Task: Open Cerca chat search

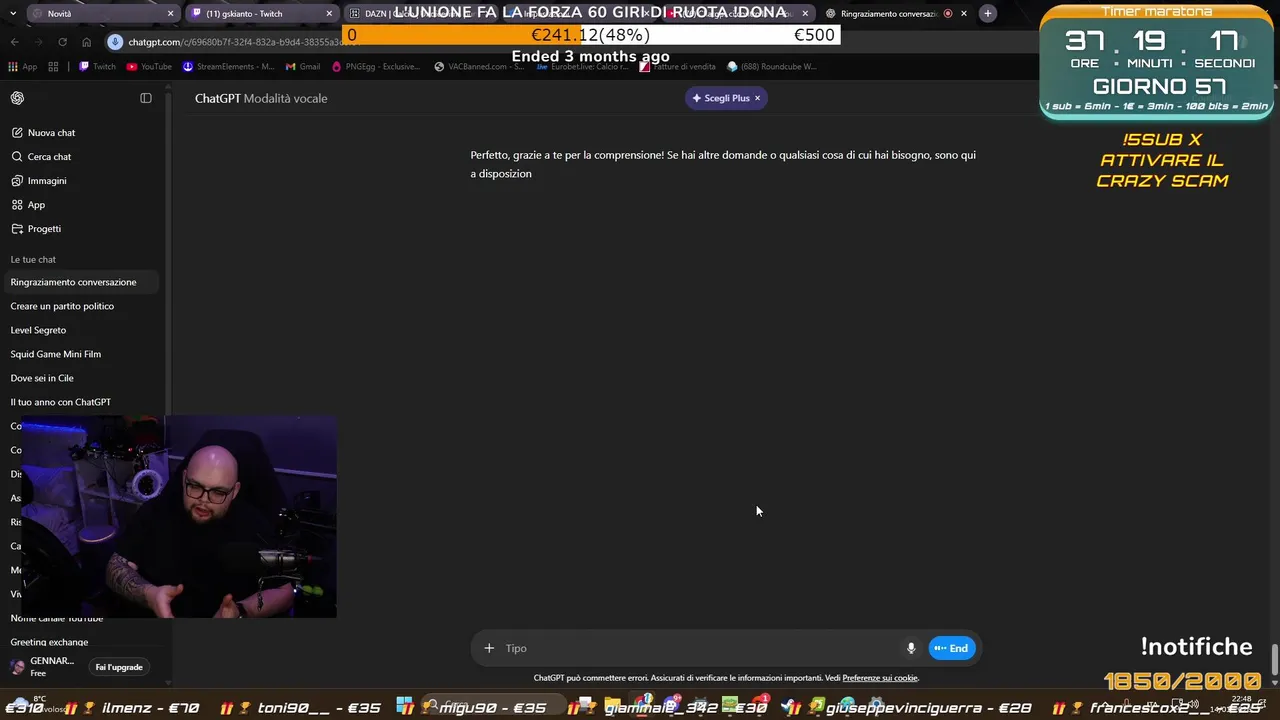Action: [x=41, y=156]
